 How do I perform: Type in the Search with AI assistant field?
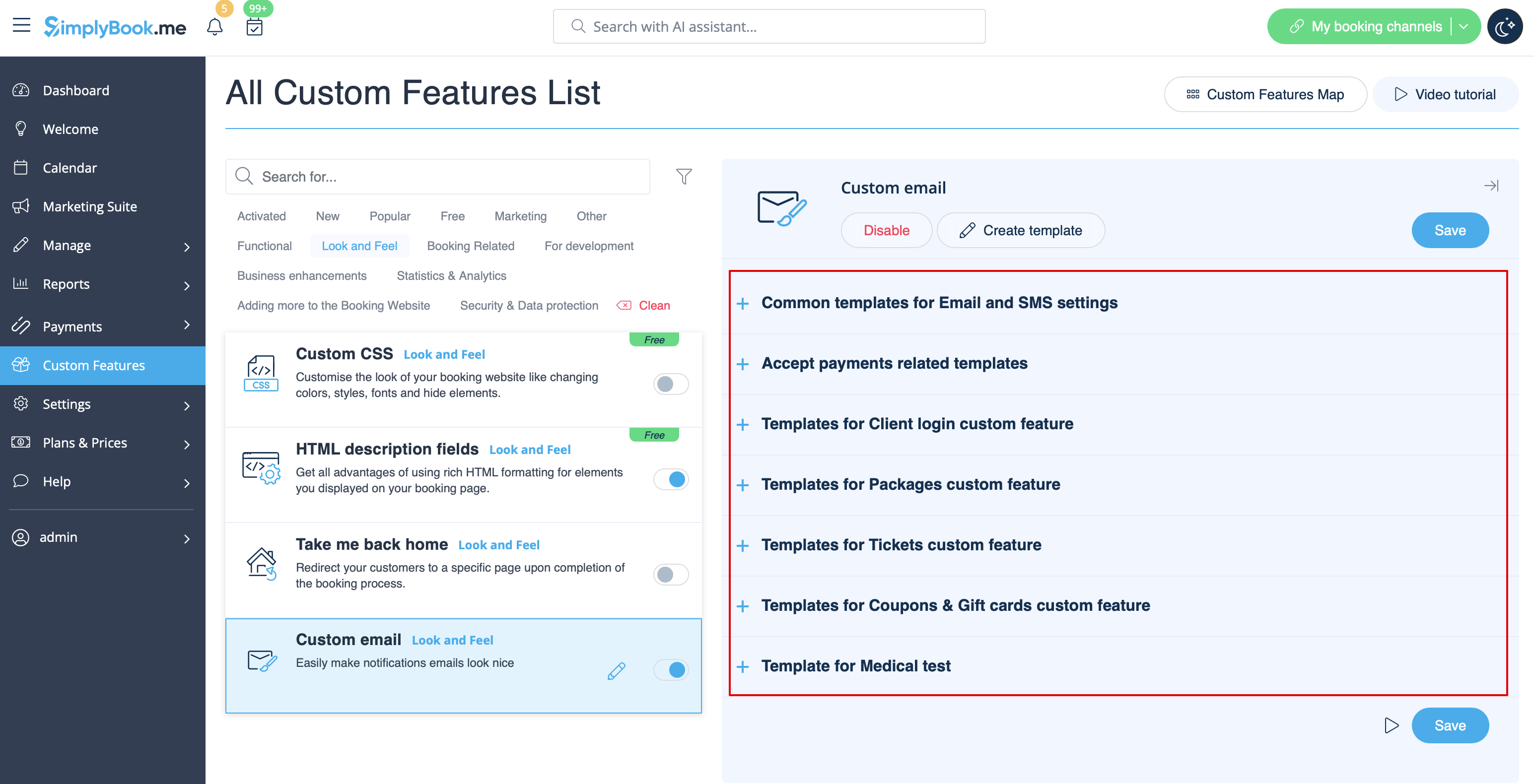768,26
